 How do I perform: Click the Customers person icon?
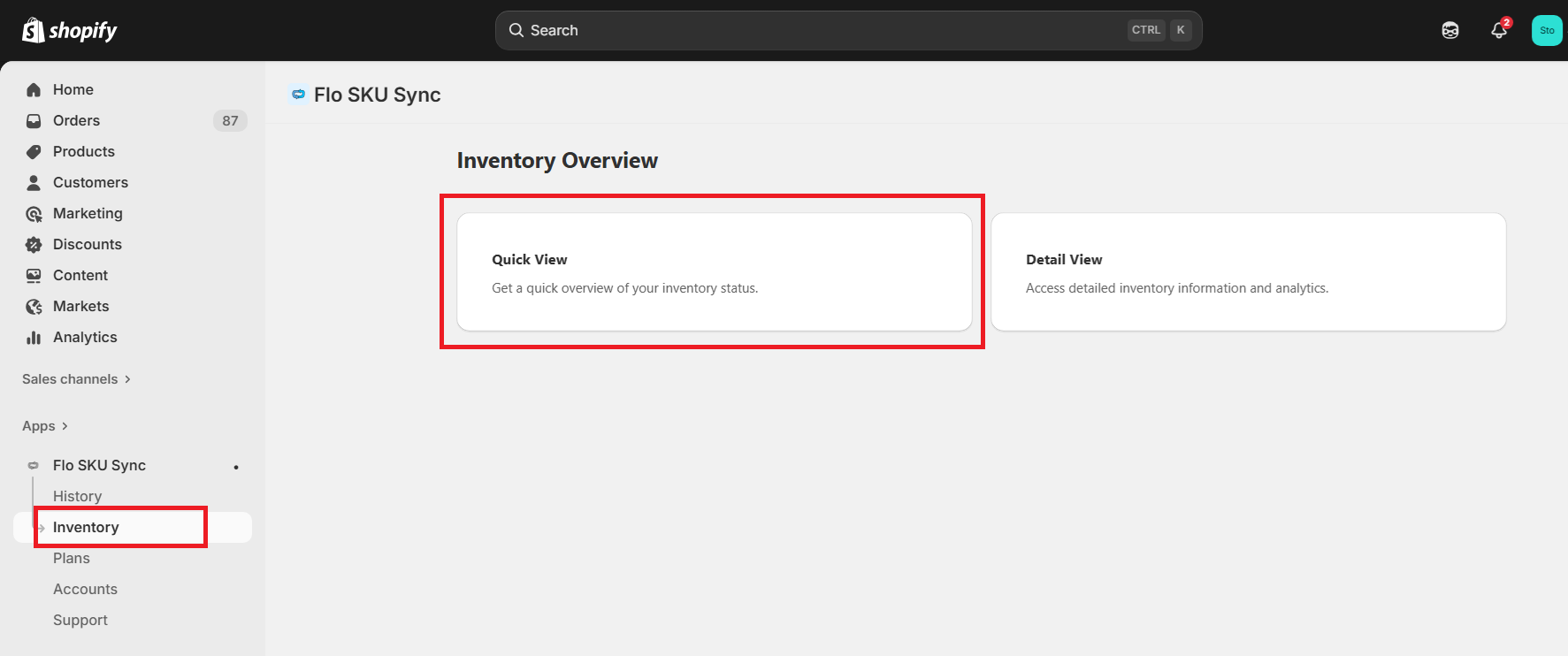pyautogui.click(x=34, y=182)
